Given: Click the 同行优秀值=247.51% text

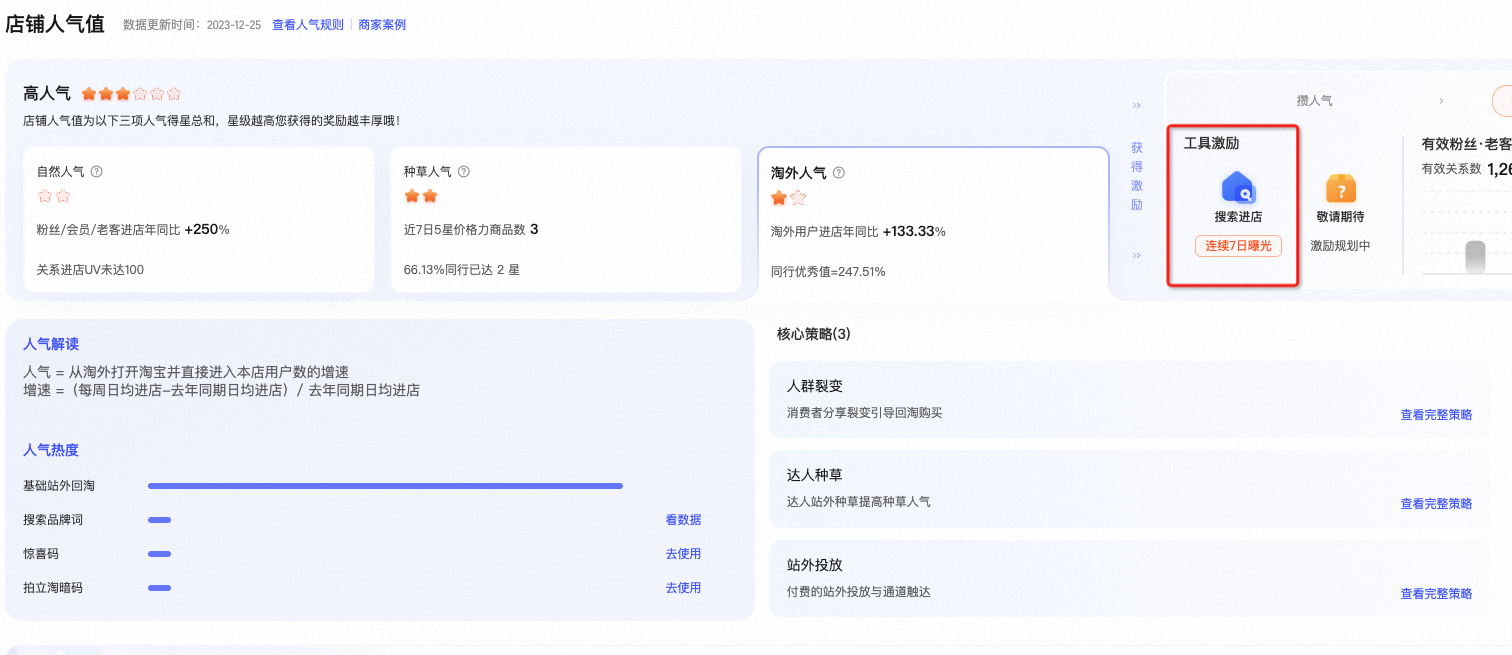Looking at the screenshot, I should click(x=828, y=271).
